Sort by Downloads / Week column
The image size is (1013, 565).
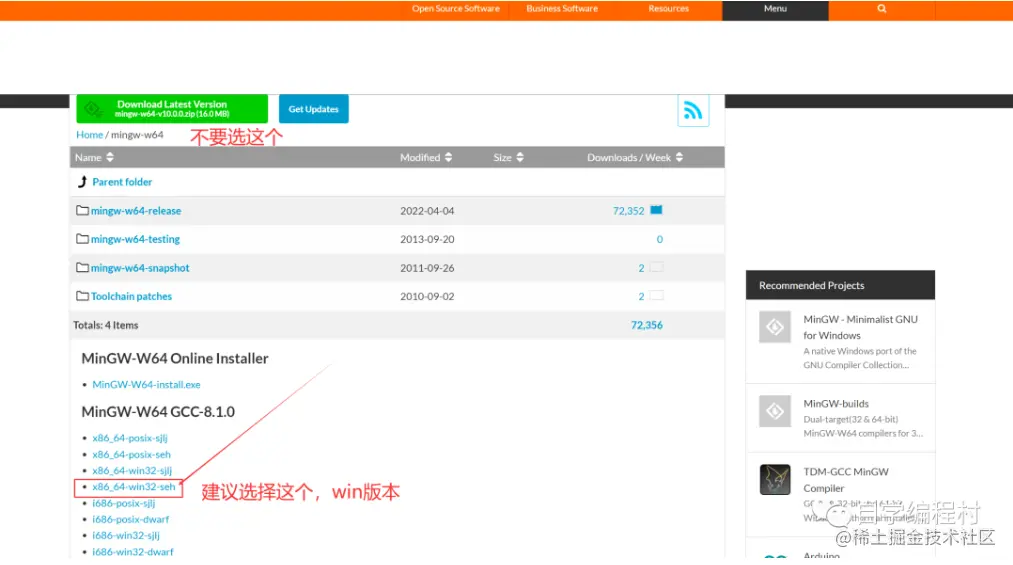pos(634,157)
